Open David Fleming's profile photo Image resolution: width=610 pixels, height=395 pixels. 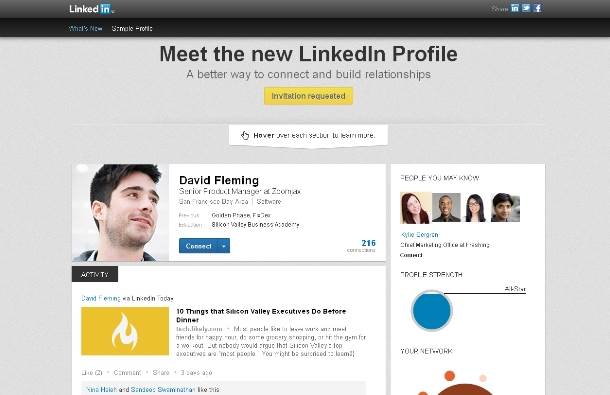[121, 212]
